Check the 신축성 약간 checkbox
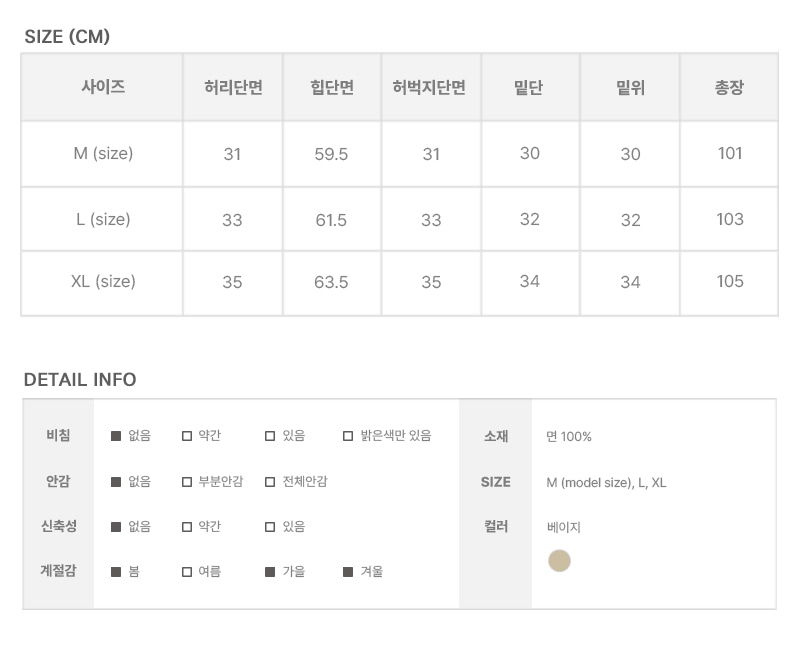 click(x=187, y=527)
